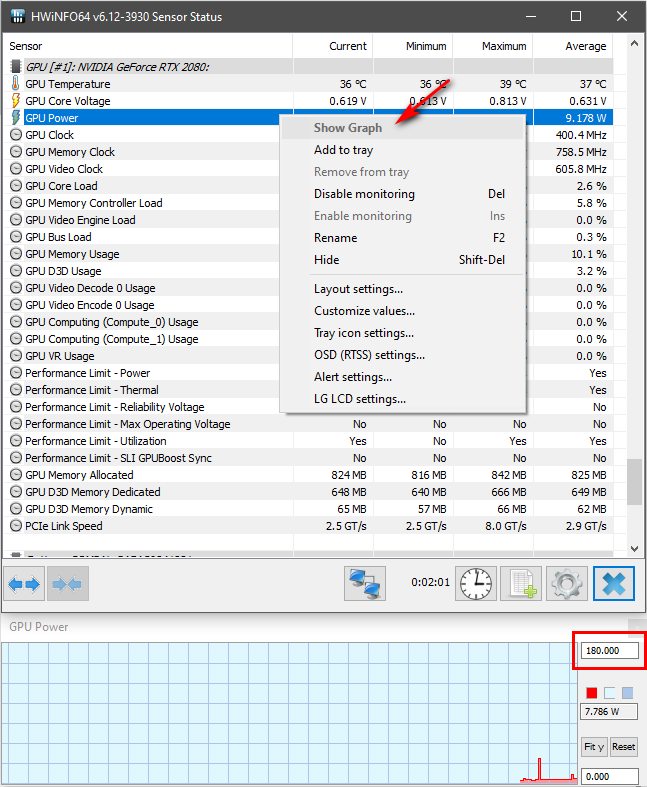Select the Performance Limit - SLI GPUBoost Sync row
647x787 pixels.
(x=308, y=458)
